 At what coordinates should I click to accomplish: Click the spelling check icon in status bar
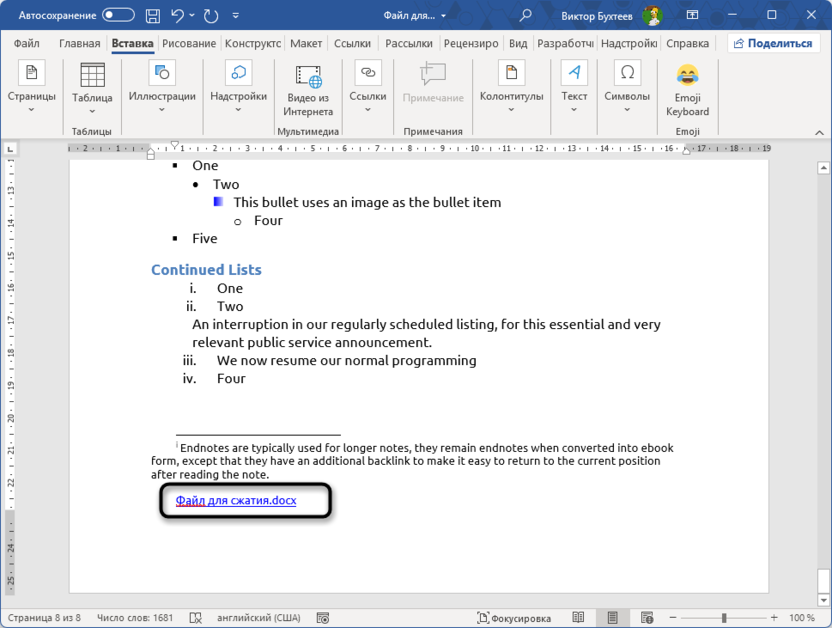point(196,618)
